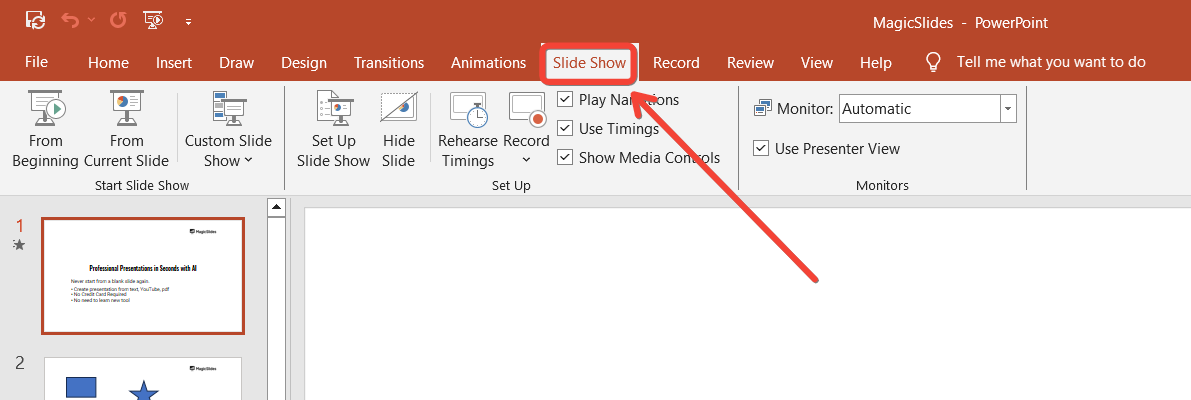The height and width of the screenshot is (400, 1191).
Task: Open Set Up Slide Show dialog
Action: pyautogui.click(x=333, y=129)
